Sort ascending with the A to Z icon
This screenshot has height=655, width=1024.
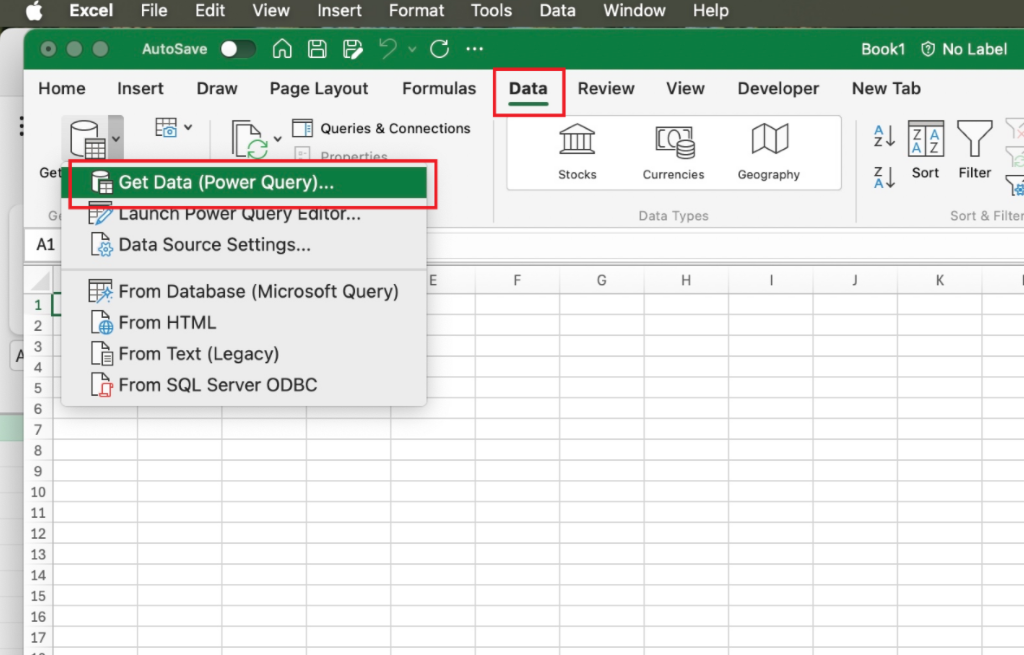pyautogui.click(x=884, y=136)
